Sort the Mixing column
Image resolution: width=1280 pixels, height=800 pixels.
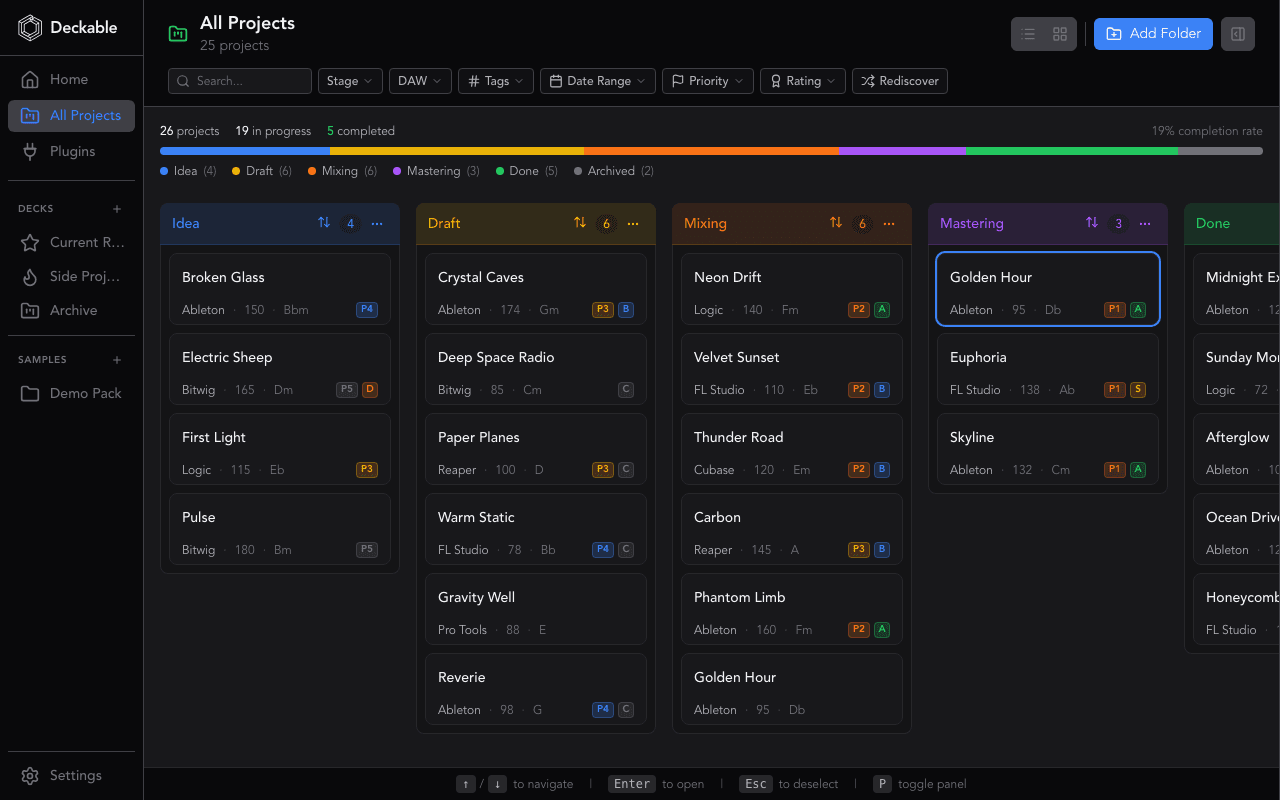[836, 223]
